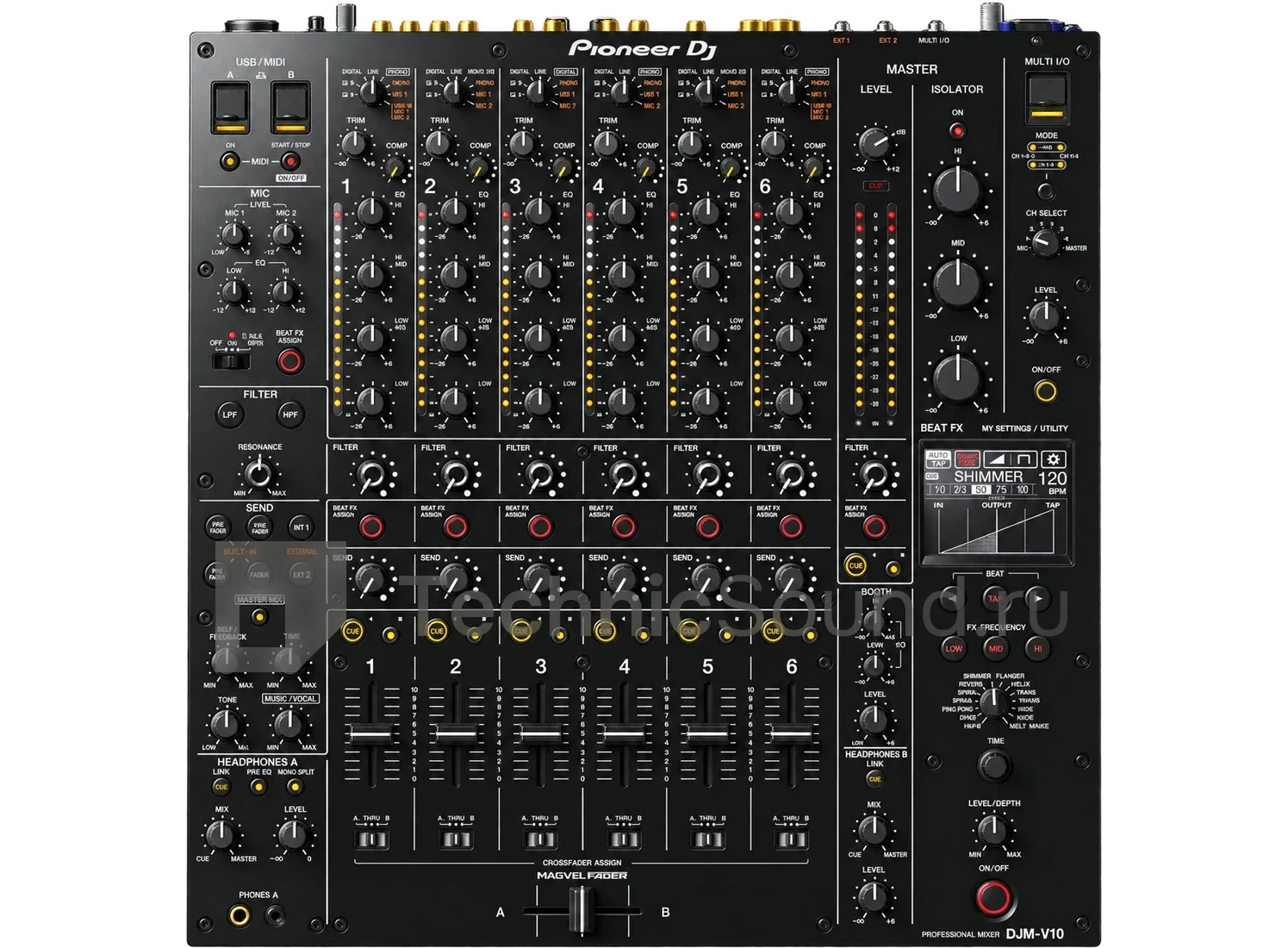This screenshot has height=948, width=1288.
Task: Click the channel 5 FILTER knob
Action: click(x=706, y=475)
